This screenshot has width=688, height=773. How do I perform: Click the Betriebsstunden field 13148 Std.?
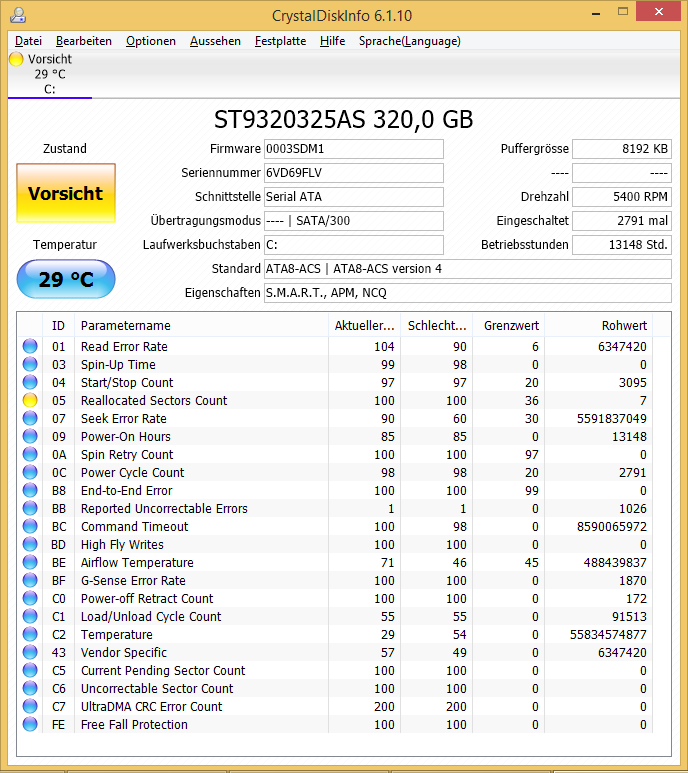click(x=622, y=245)
